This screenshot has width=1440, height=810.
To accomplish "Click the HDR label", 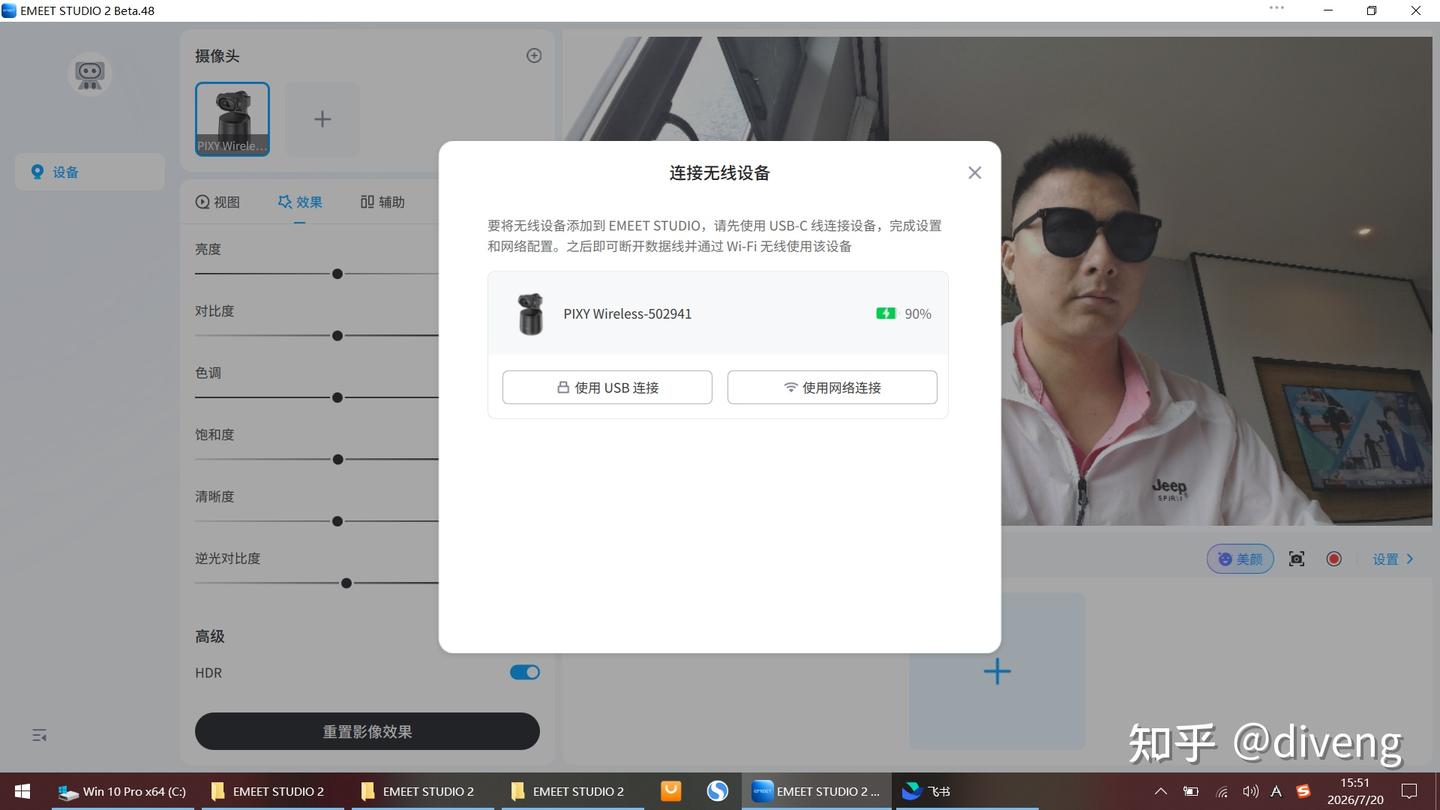I will [x=208, y=673].
